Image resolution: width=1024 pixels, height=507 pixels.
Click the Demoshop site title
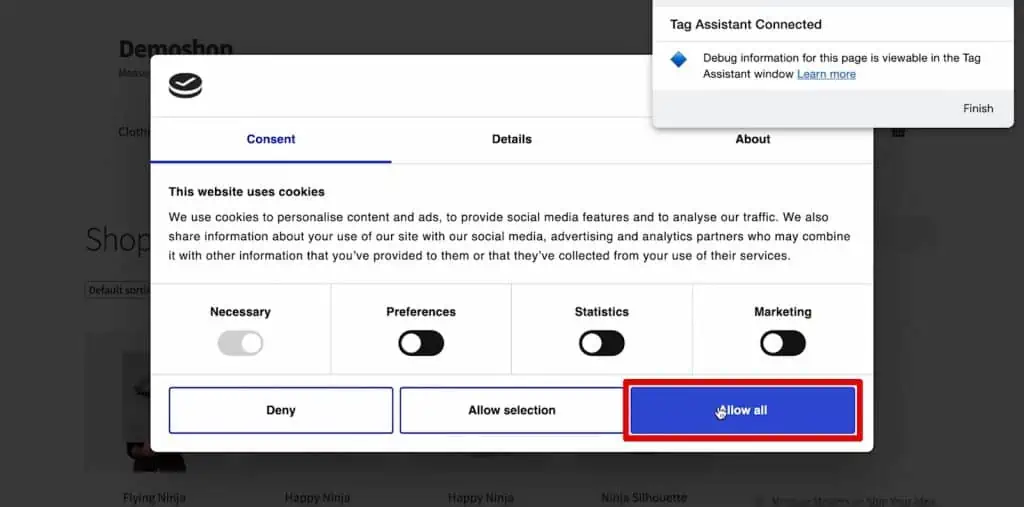pos(175,48)
